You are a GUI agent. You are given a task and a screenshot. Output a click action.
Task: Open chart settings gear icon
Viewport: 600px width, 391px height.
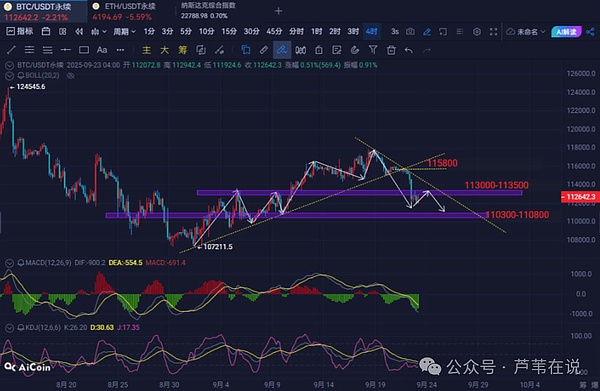click(x=477, y=32)
